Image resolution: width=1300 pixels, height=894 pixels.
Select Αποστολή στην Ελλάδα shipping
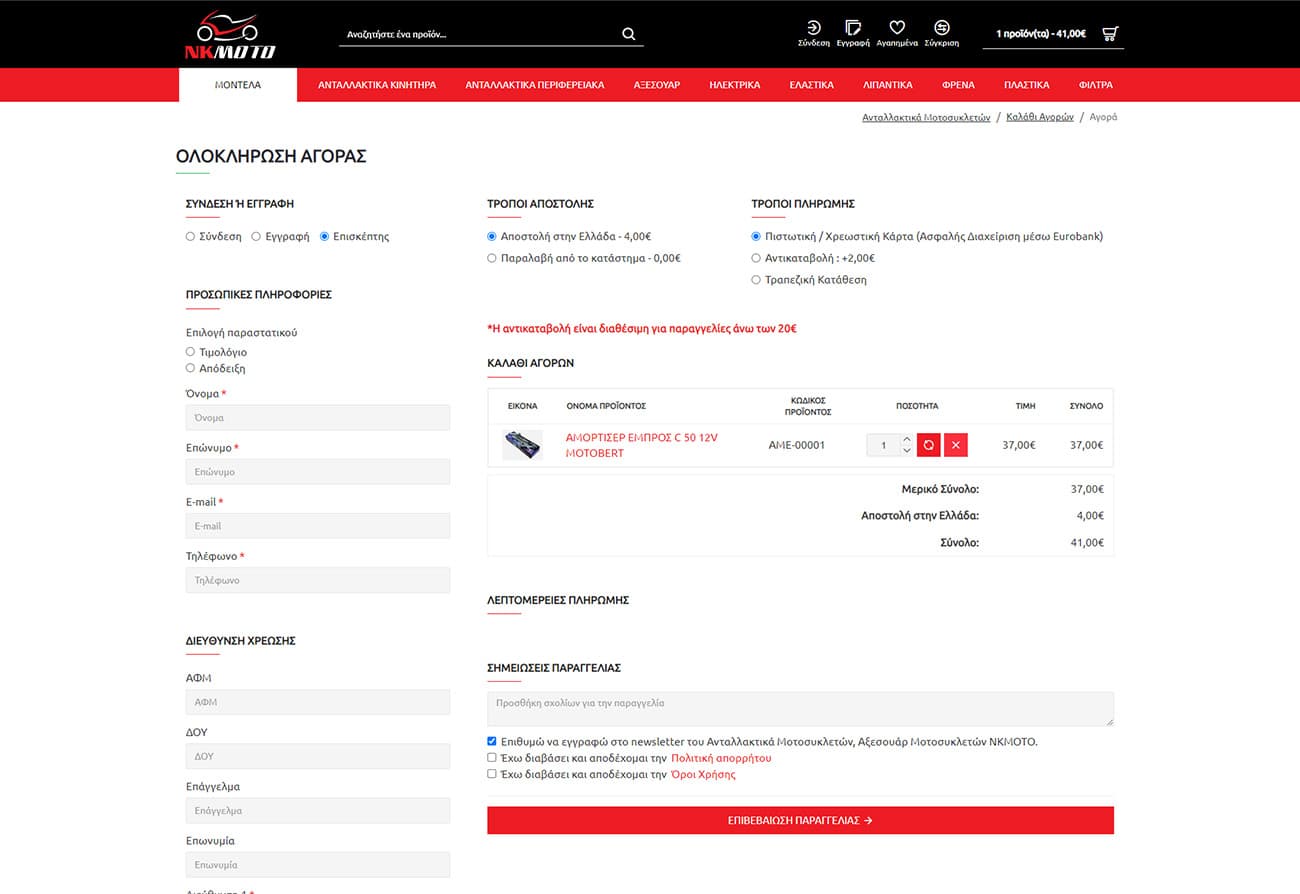click(x=492, y=237)
